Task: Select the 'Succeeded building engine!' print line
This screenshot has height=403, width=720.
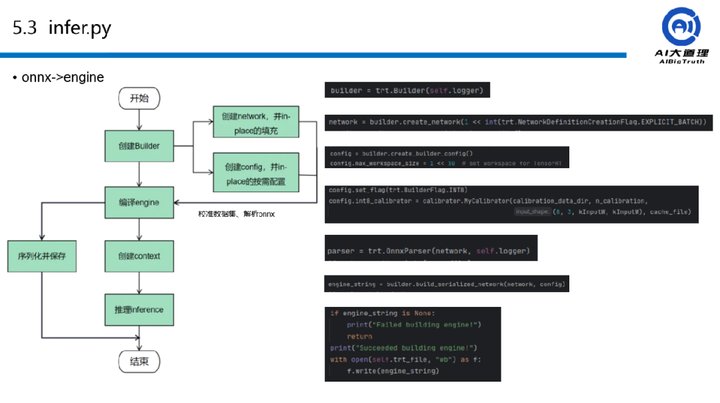Action: tap(404, 348)
